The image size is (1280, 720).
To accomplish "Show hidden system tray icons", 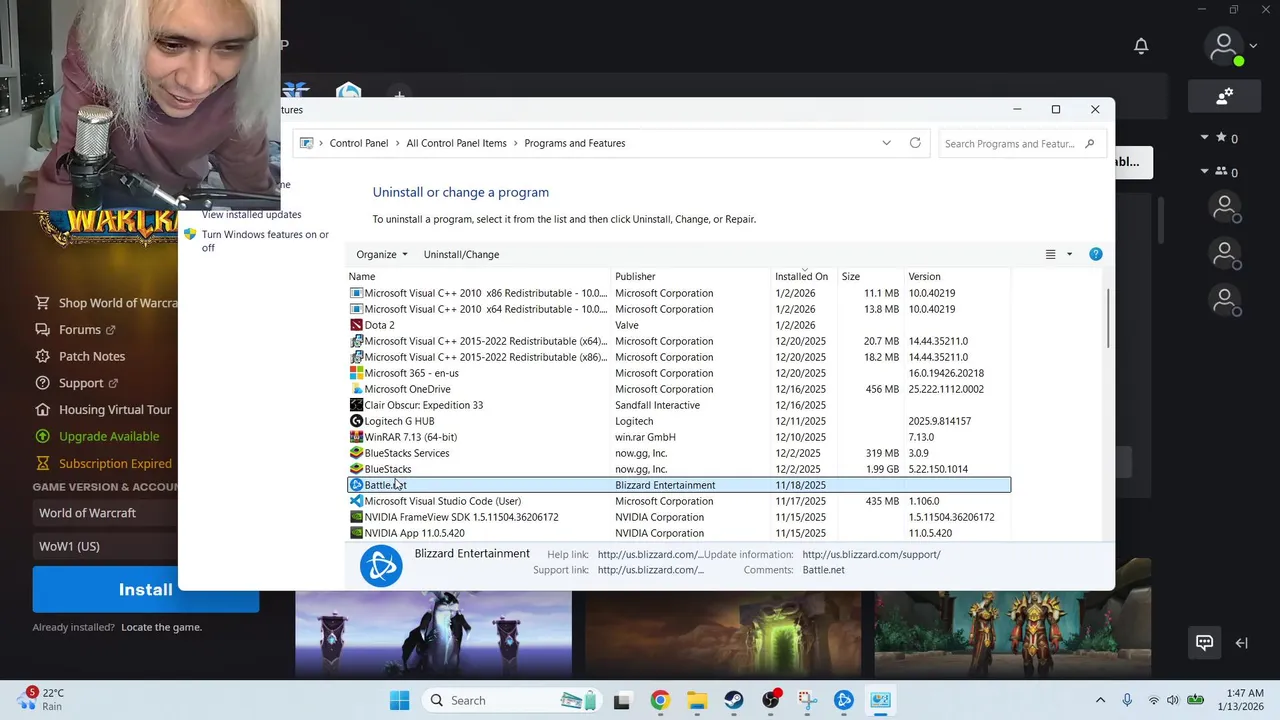I will [1100, 700].
